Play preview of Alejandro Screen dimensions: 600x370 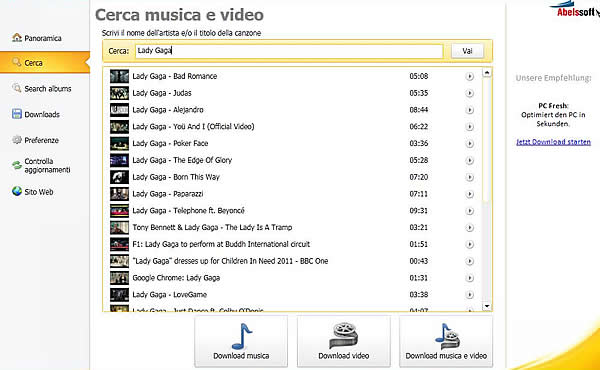(470, 110)
